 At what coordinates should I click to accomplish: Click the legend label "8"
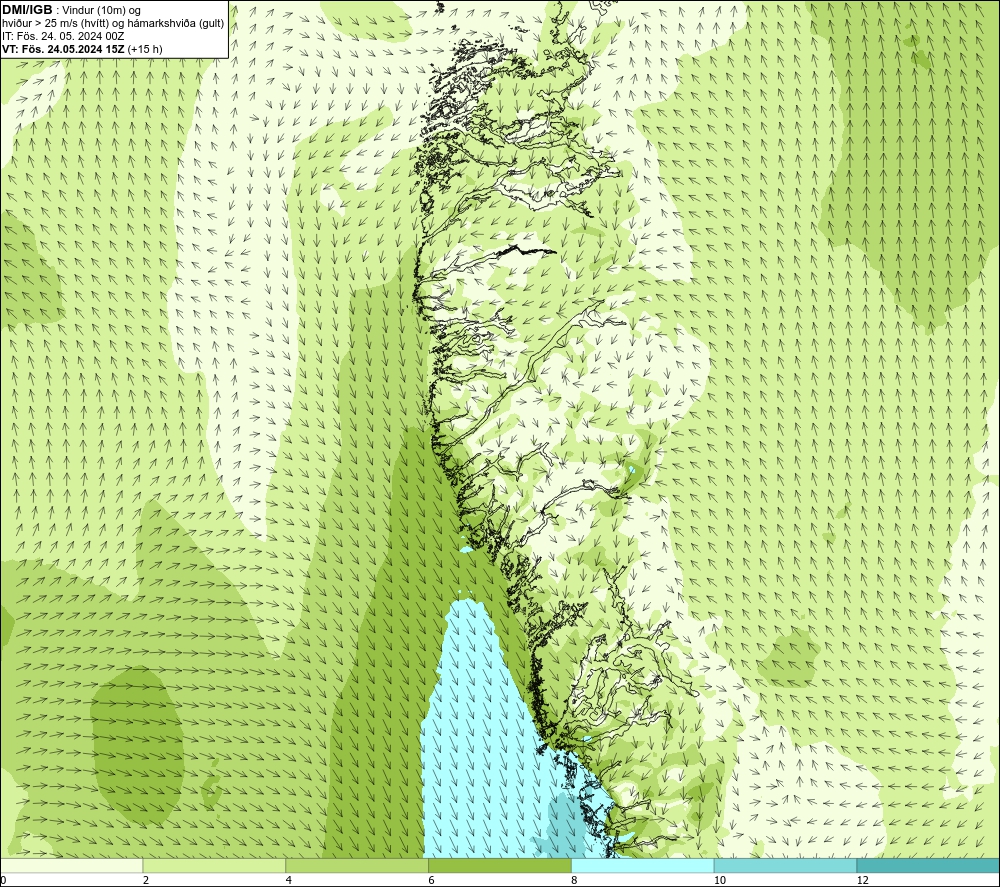click(x=575, y=880)
